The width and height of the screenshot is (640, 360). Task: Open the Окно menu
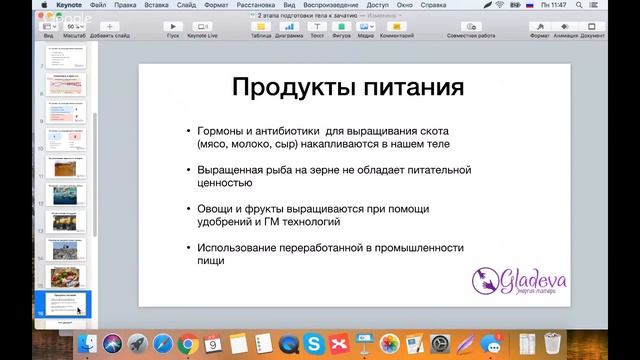click(x=404, y=5)
